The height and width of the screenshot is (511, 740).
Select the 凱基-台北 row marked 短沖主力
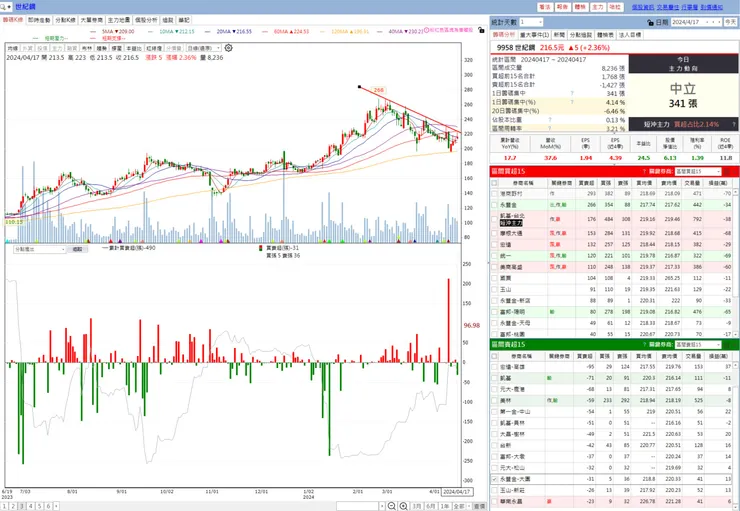[x=612, y=219]
